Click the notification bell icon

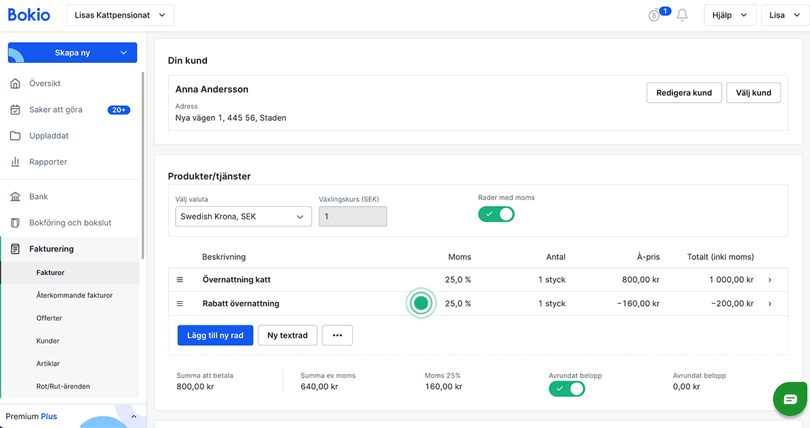(x=682, y=15)
